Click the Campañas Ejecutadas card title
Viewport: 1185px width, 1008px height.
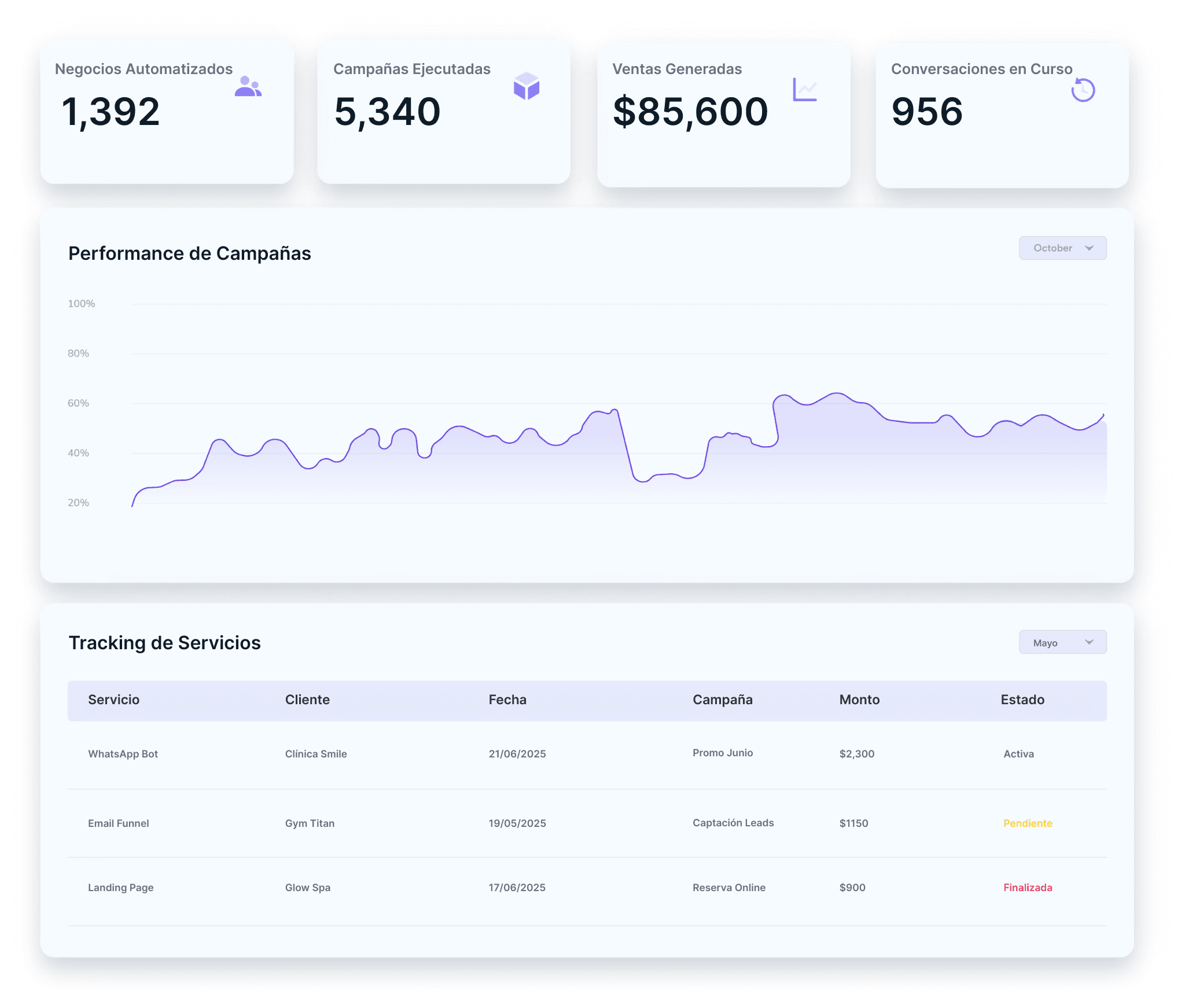tap(412, 69)
